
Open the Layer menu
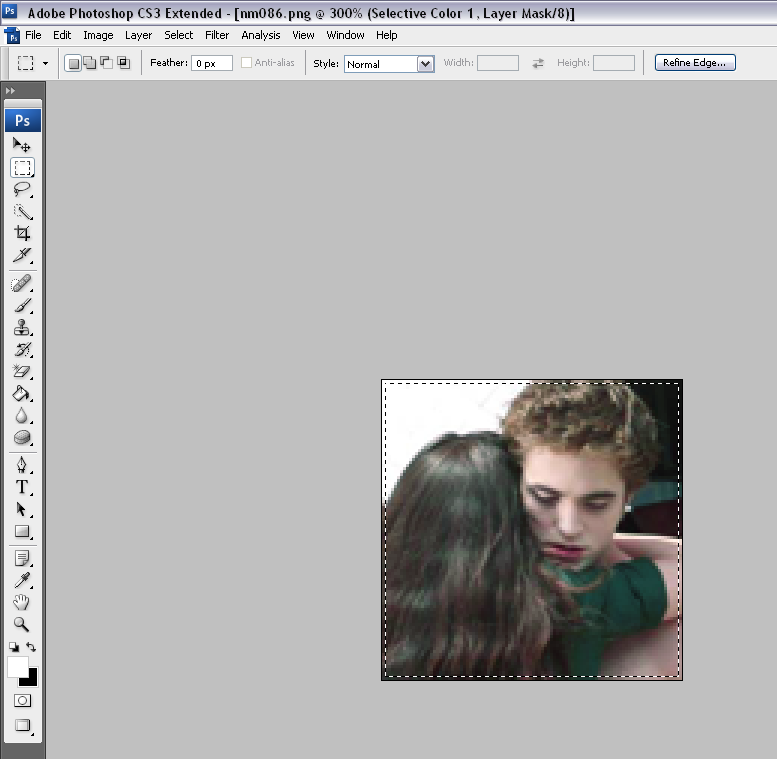(x=138, y=35)
